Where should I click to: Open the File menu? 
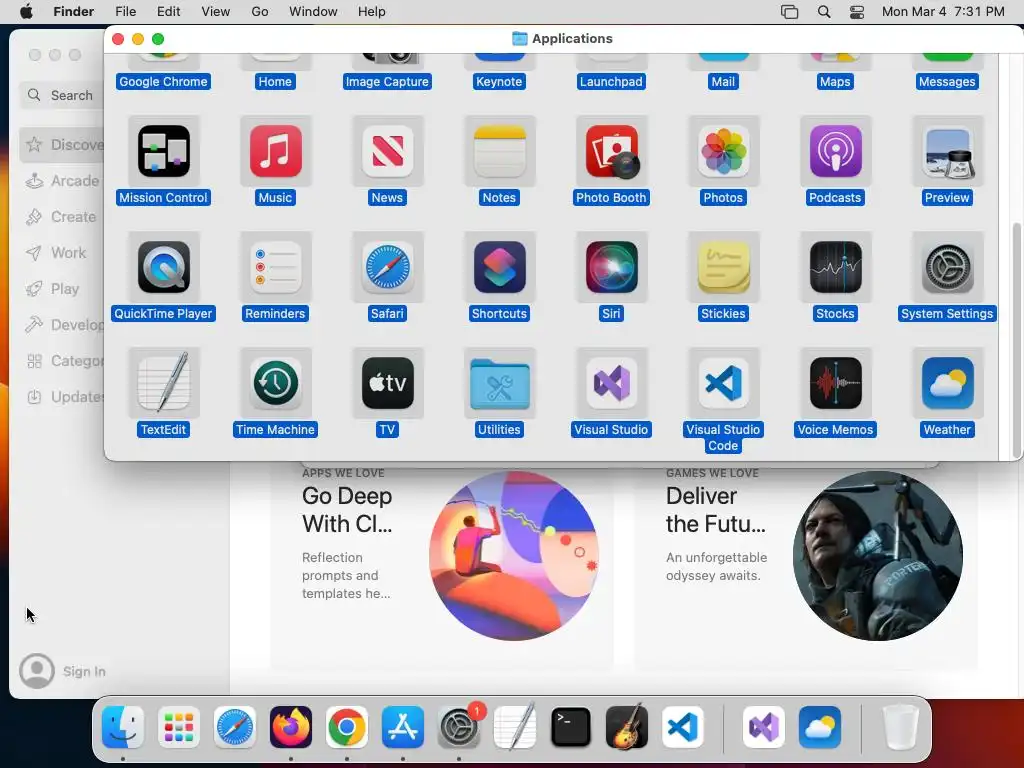click(125, 12)
